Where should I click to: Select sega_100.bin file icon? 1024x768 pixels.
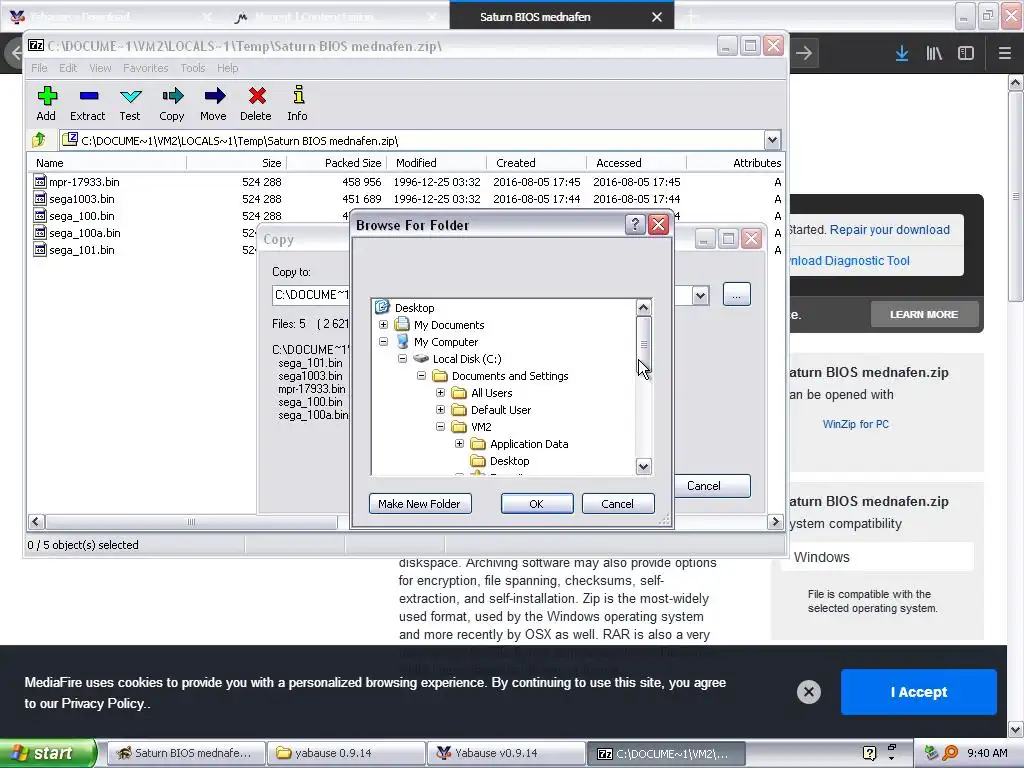pyautogui.click(x=40, y=216)
